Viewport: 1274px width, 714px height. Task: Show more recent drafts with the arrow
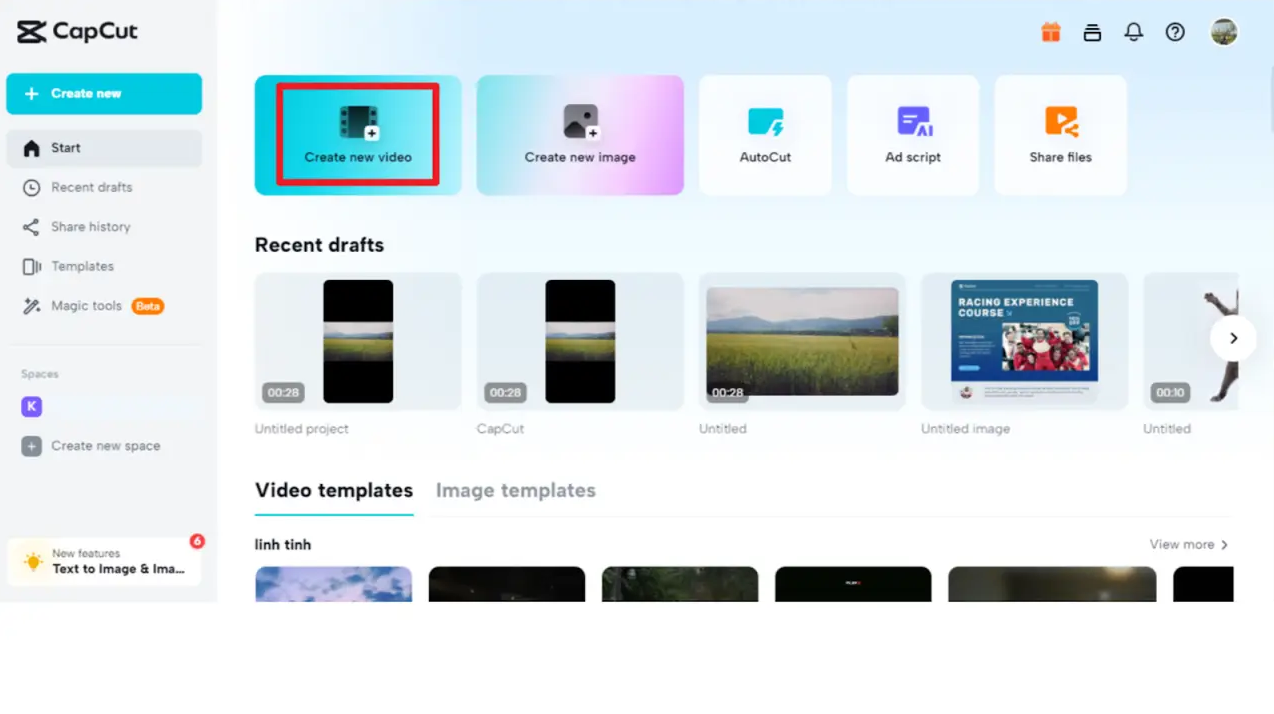pos(1233,338)
